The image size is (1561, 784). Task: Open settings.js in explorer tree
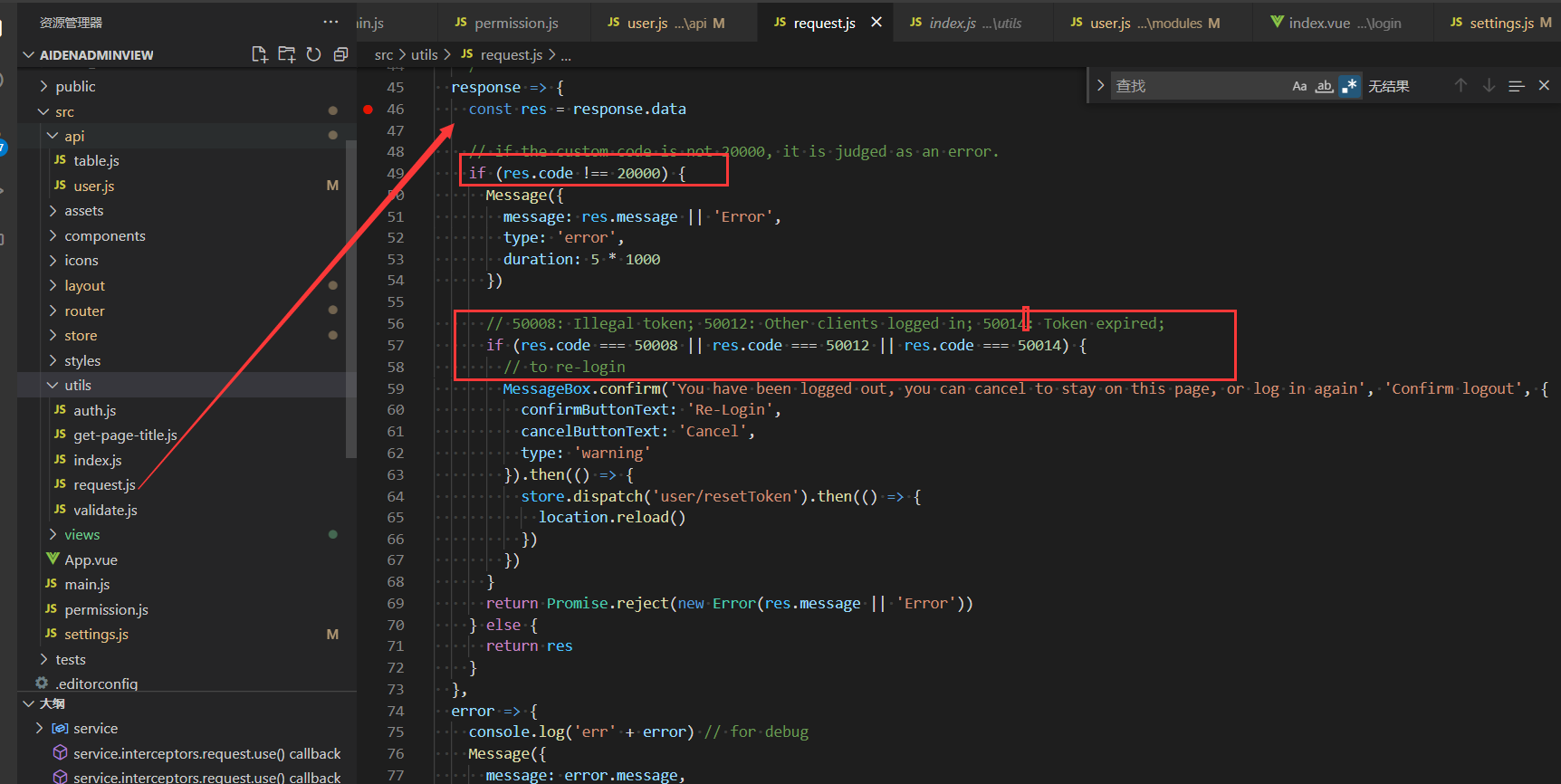tap(96, 634)
